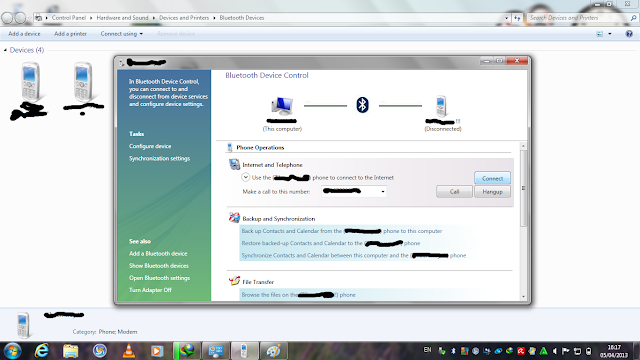Collapse the Devices (4) group
The width and height of the screenshot is (640, 360).
pyautogui.click(x=5, y=50)
